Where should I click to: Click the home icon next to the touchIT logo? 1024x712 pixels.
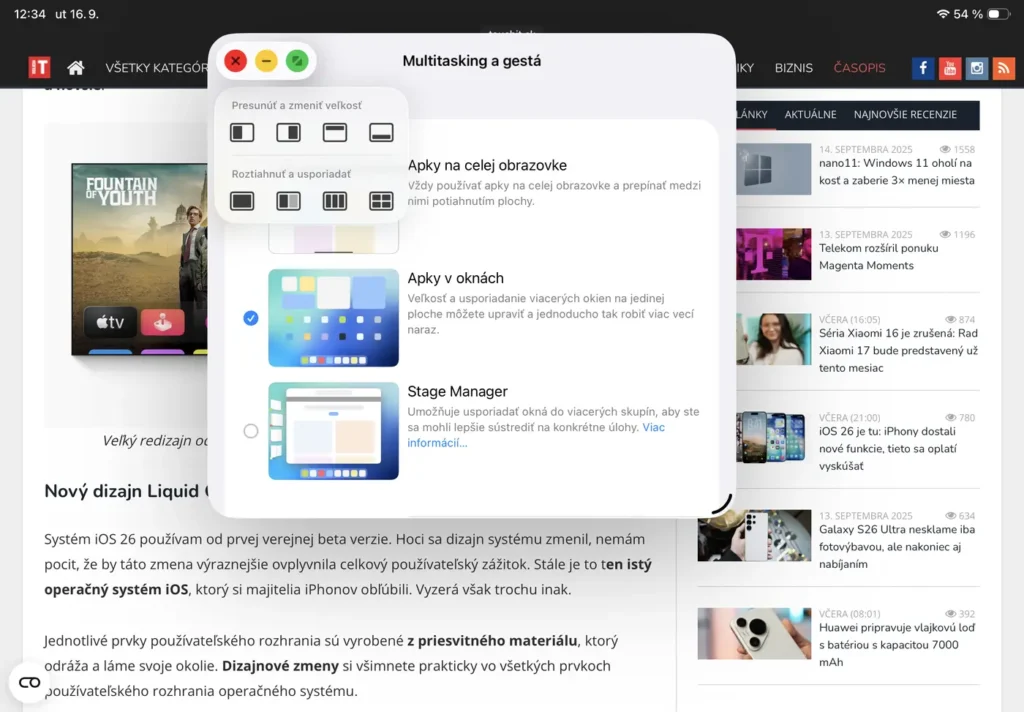click(x=75, y=68)
